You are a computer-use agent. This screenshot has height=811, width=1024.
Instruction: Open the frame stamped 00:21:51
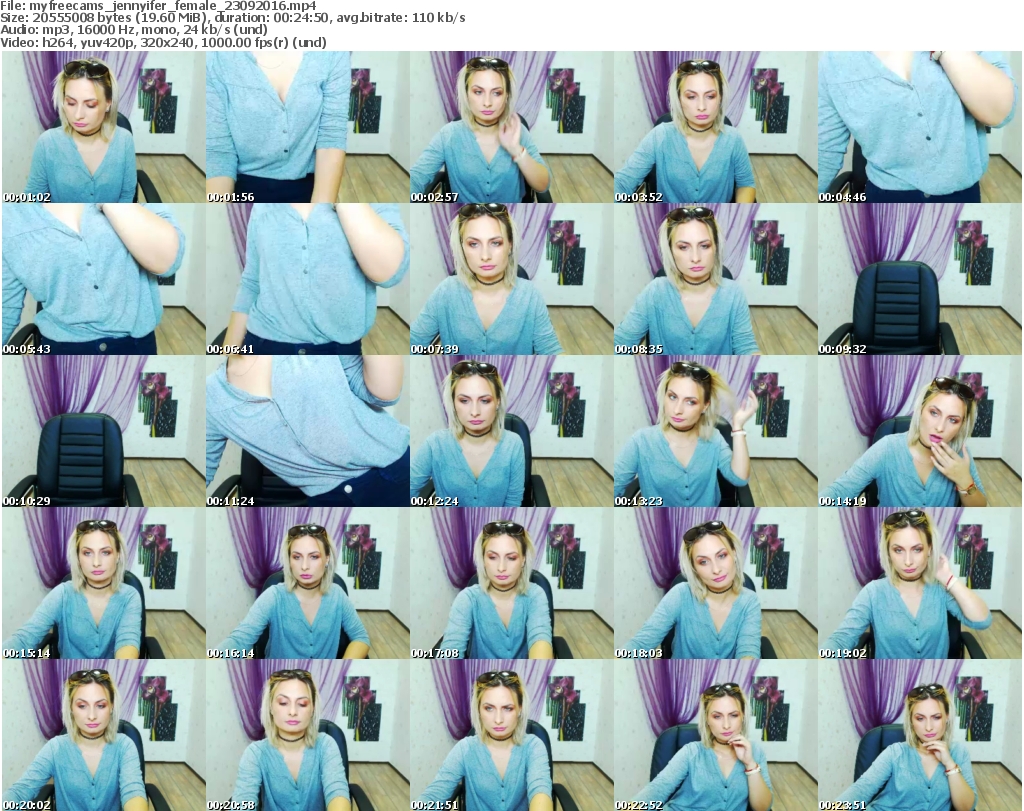pos(511,735)
